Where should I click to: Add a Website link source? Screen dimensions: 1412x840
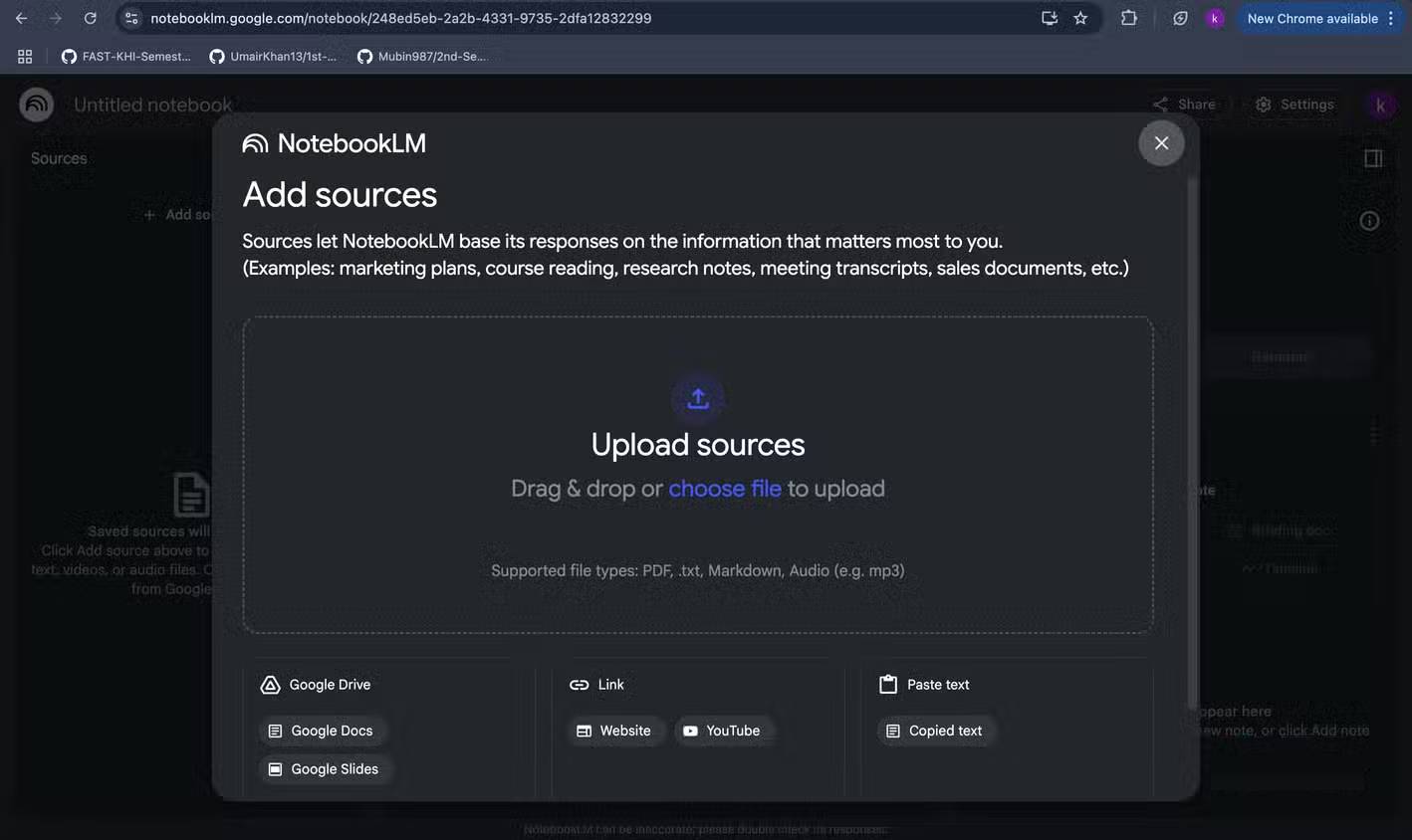tap(614, 731)
